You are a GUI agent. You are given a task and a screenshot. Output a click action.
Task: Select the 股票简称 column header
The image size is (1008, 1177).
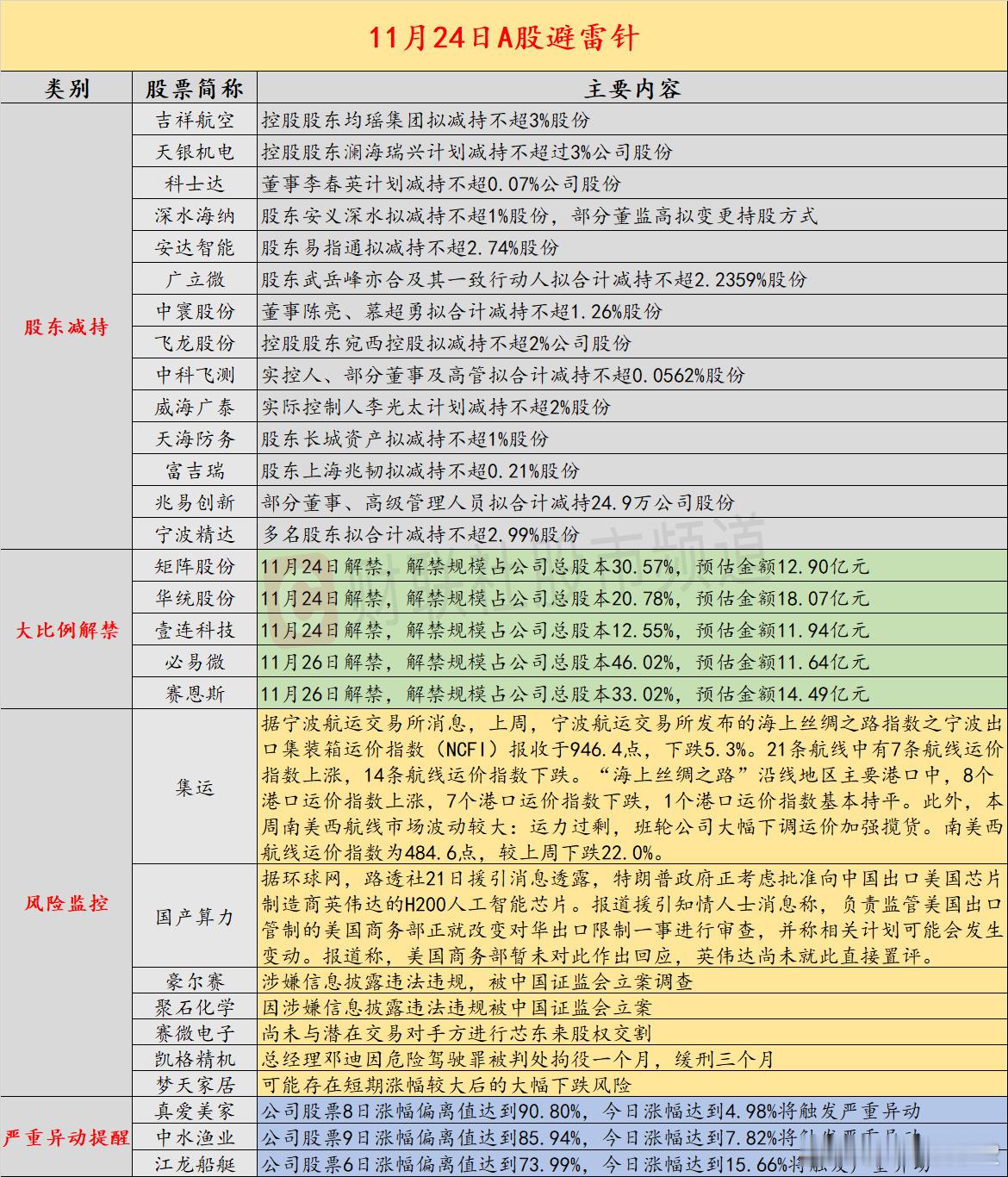coord(196,86)
